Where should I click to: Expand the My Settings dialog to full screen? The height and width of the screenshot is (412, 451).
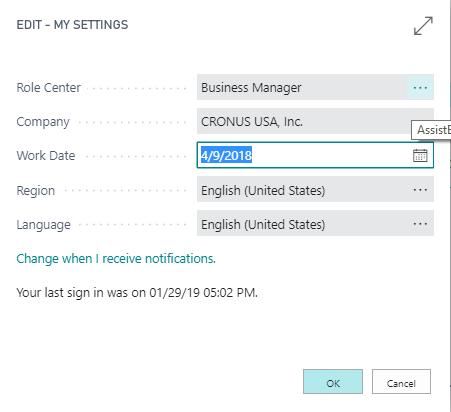[423, 26]
